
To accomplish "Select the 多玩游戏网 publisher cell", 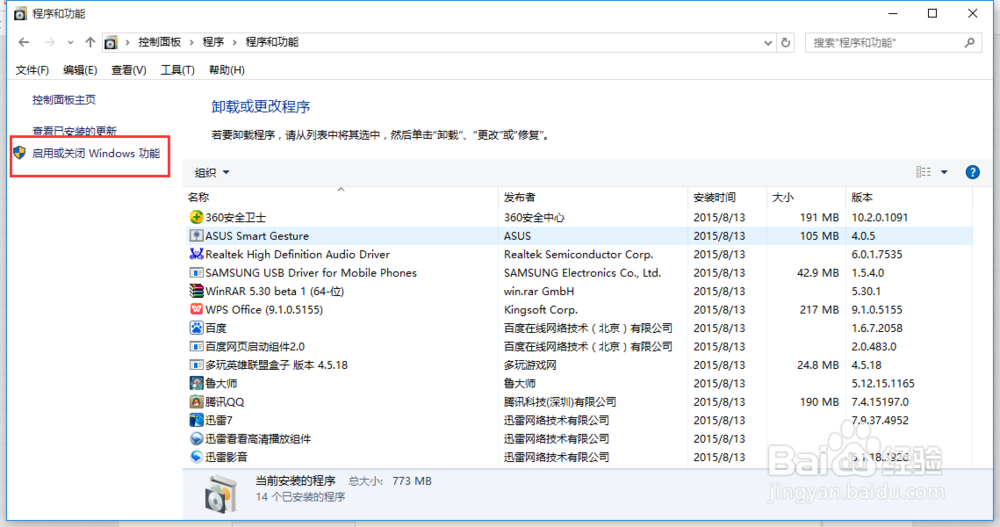I will (530, 365).
